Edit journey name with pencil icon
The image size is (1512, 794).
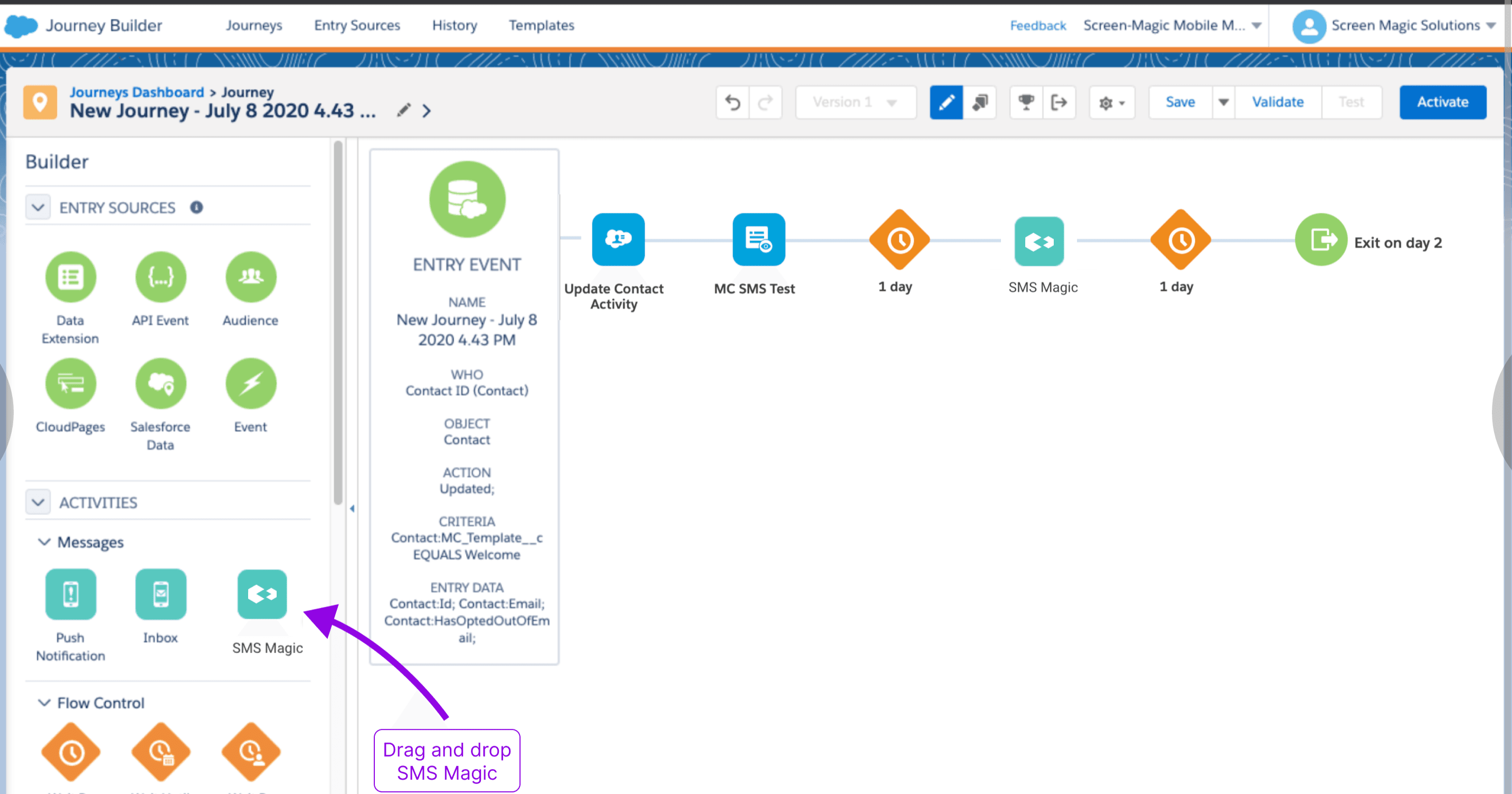click(x=403, y=110)
